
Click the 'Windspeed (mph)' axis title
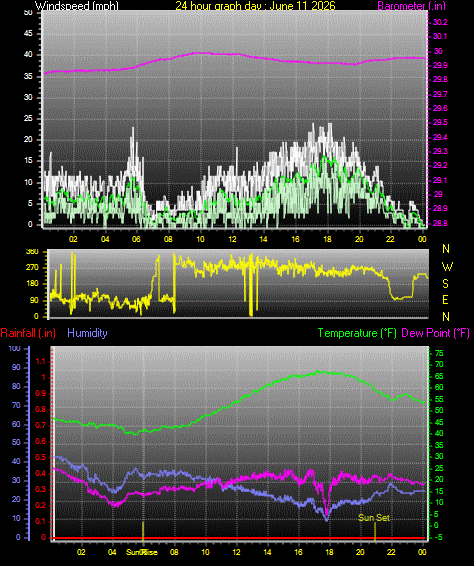tap(77, 5)
